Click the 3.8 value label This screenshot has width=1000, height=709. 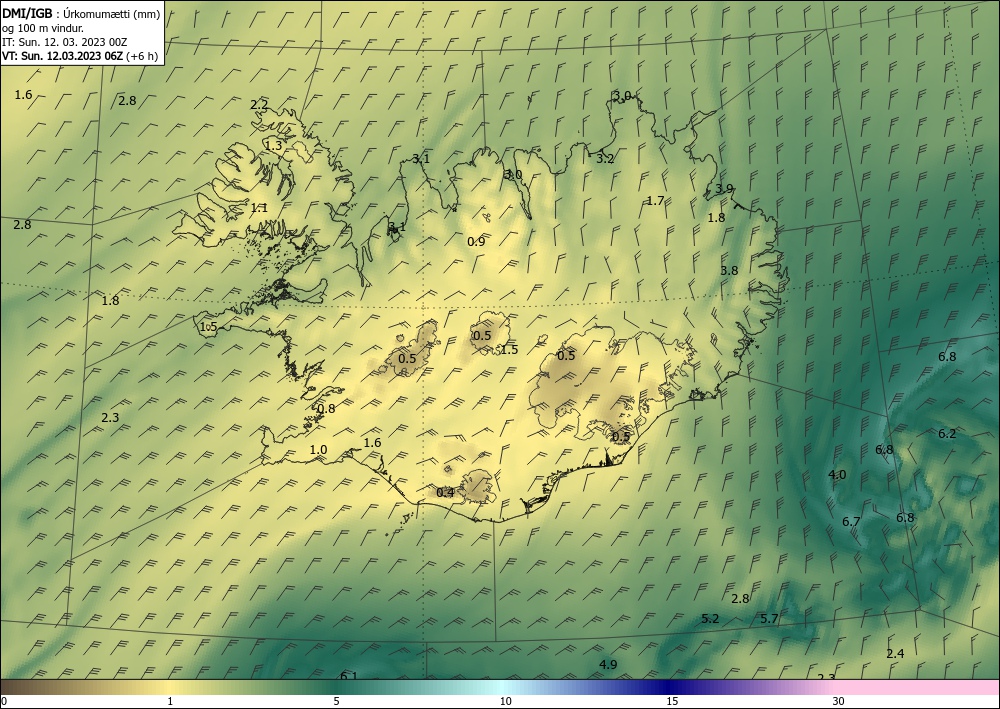[x=729, y=270]
